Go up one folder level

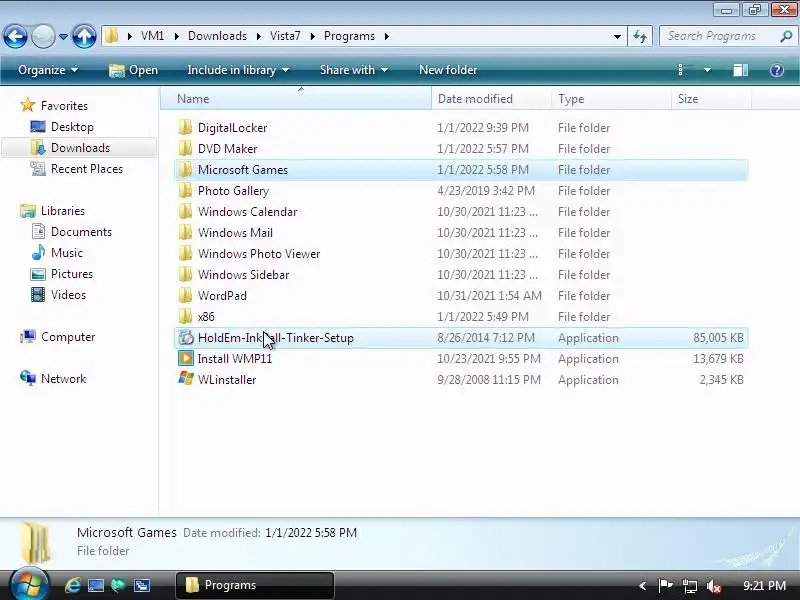pyautogui.click(x=84, y=36)
